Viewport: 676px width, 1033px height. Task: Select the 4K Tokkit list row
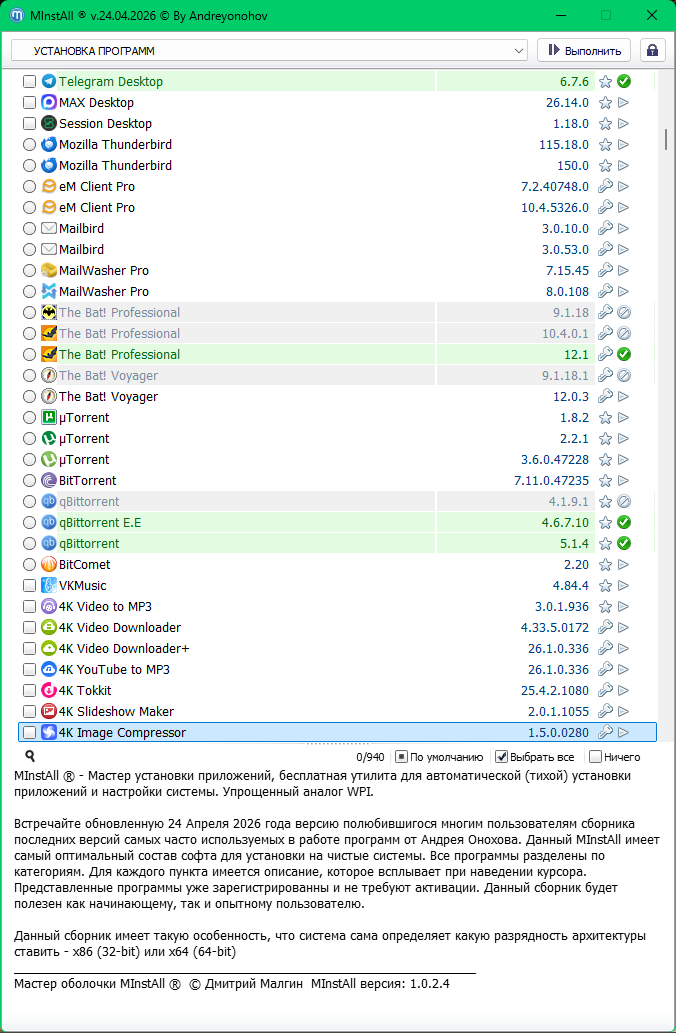300,691
